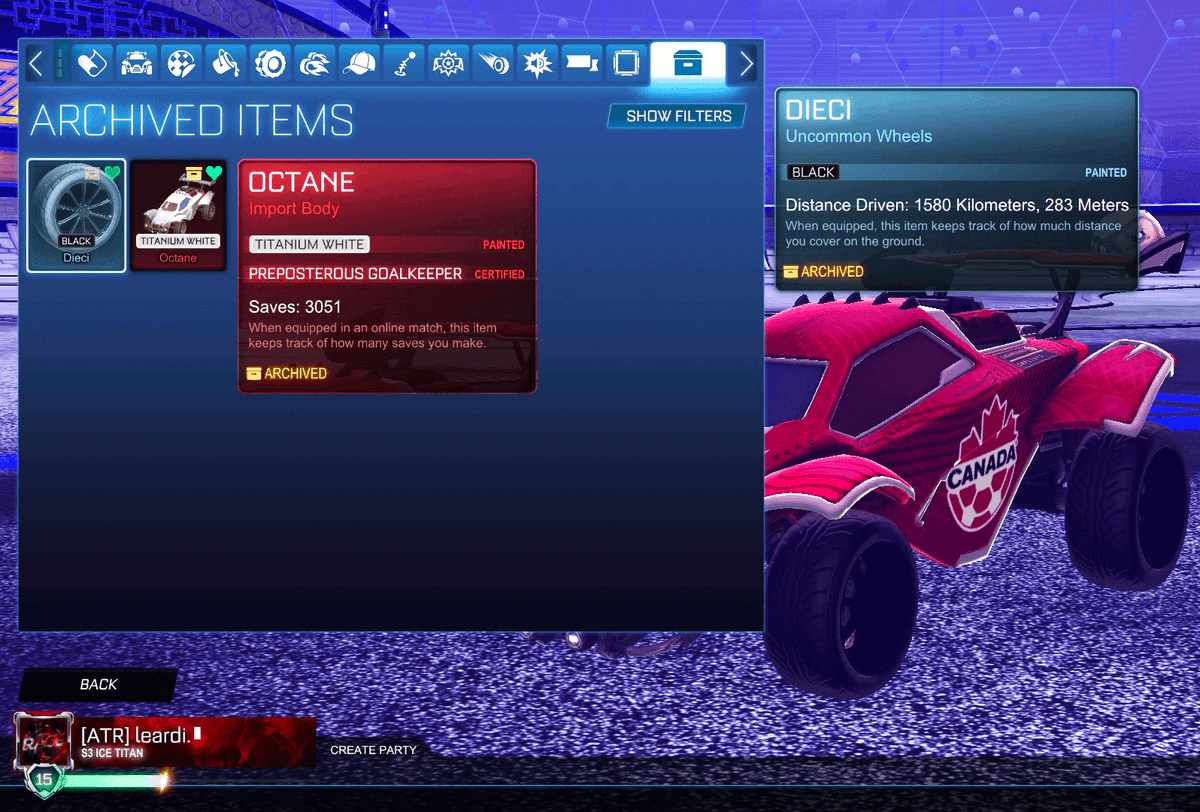The height and width of the screenshot is (812, 1200).
Task: Click the Import Body subtitle
Action: (x=294, y=209)
